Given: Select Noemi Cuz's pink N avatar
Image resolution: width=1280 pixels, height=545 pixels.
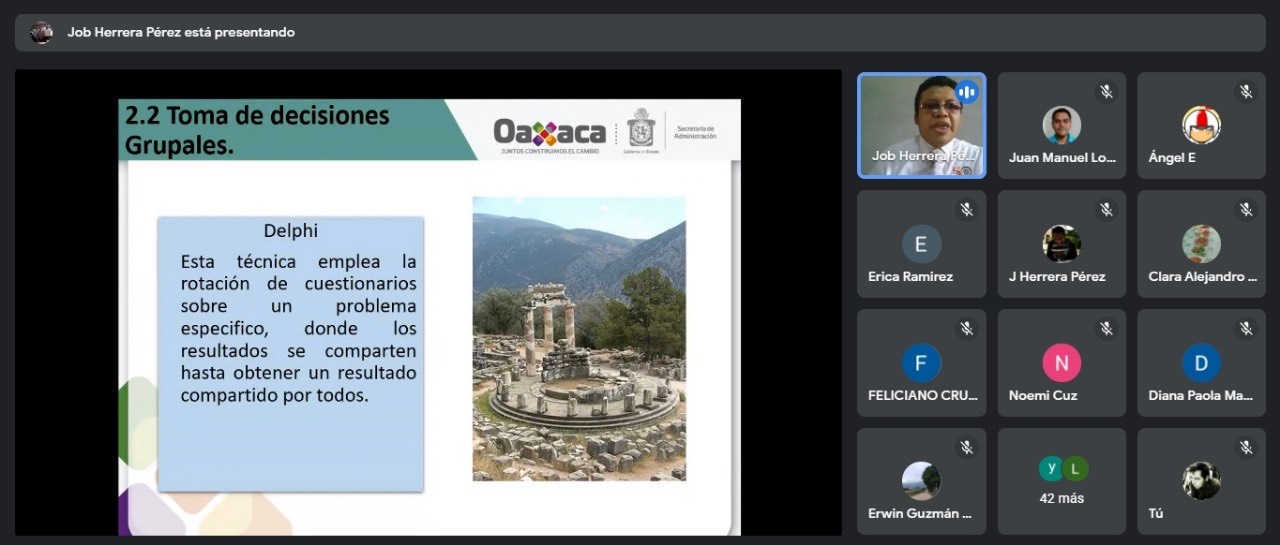Looking at the screenshot, I should [x=1061, y=363].
